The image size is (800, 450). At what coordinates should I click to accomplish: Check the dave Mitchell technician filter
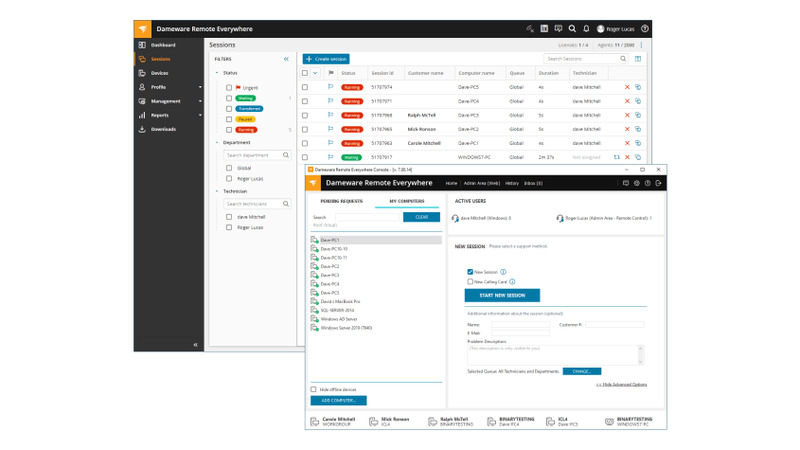229,217
